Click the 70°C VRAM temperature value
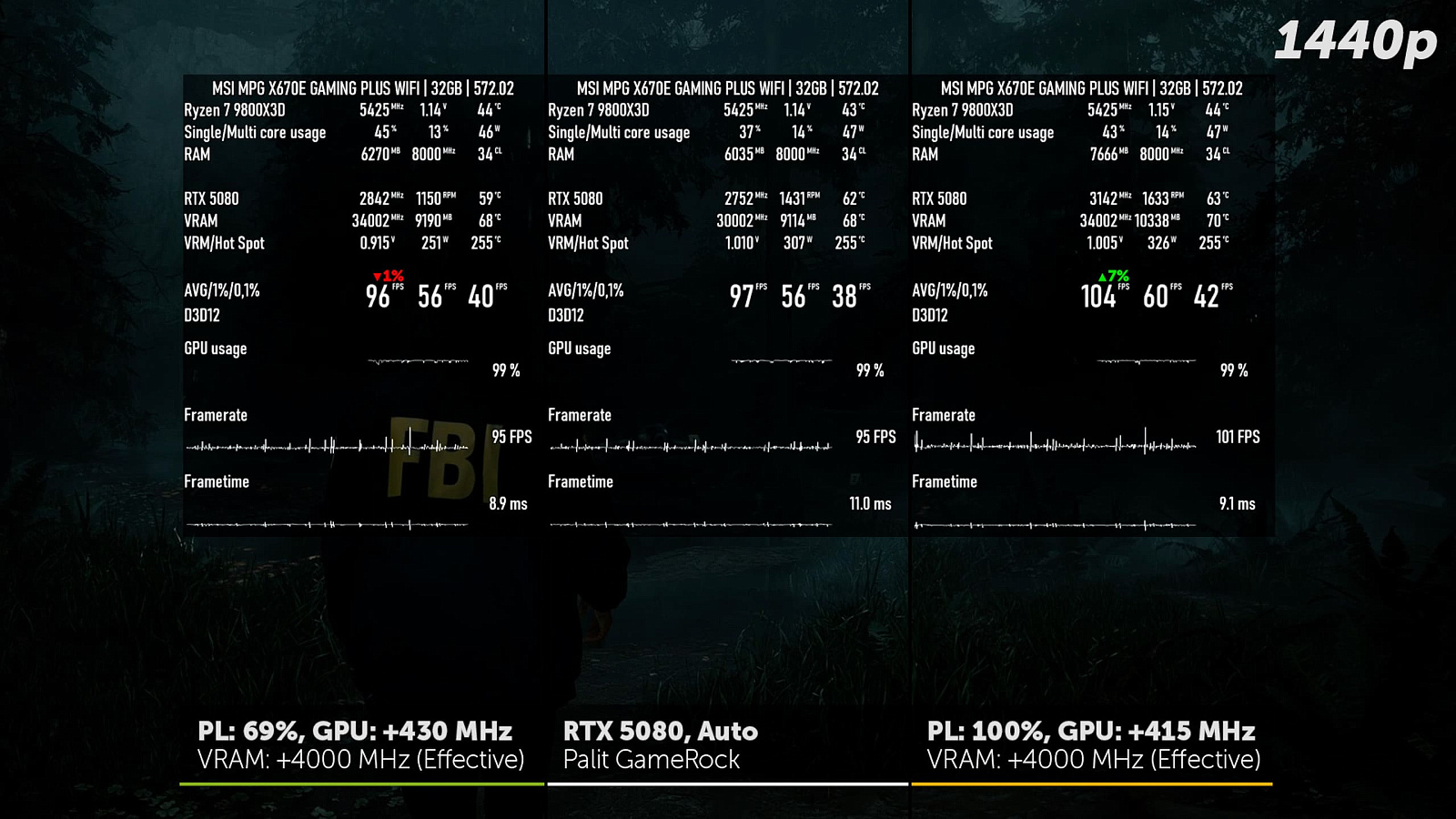 tap(1218, 221)
